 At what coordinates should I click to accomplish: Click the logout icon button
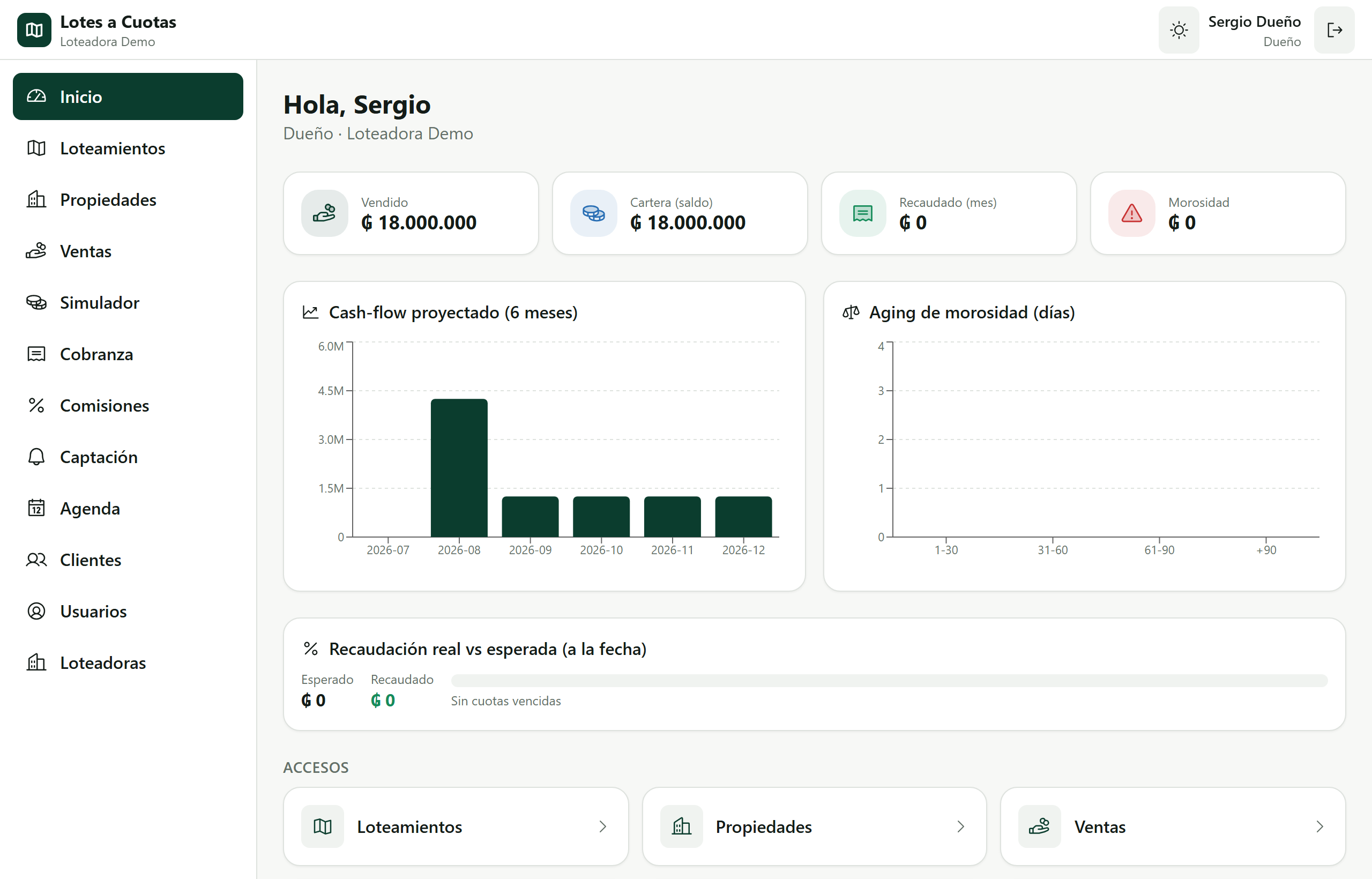[x=1334, y=29]
